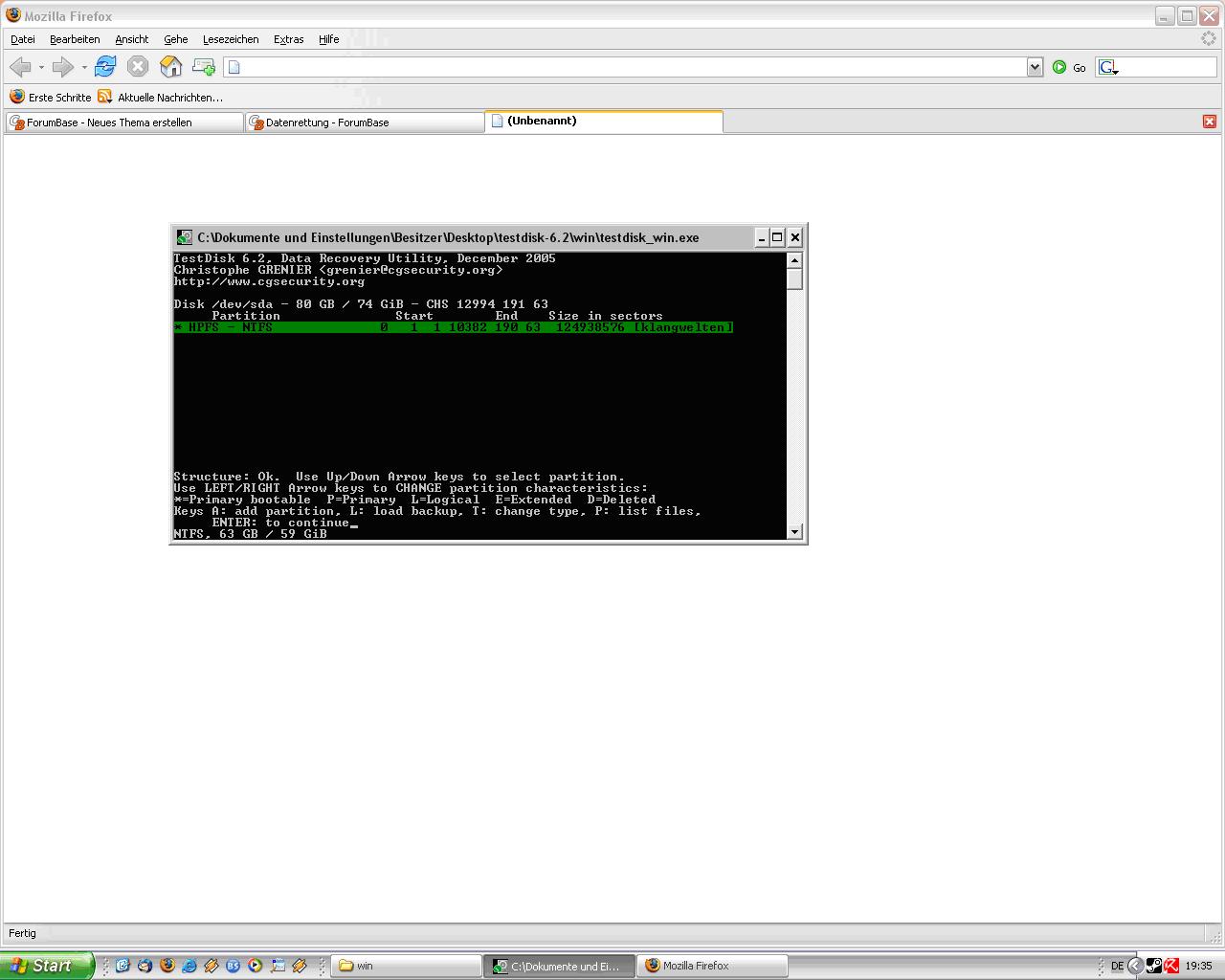
Task: Maximize the testdisk console window
Action: [777, 237]
